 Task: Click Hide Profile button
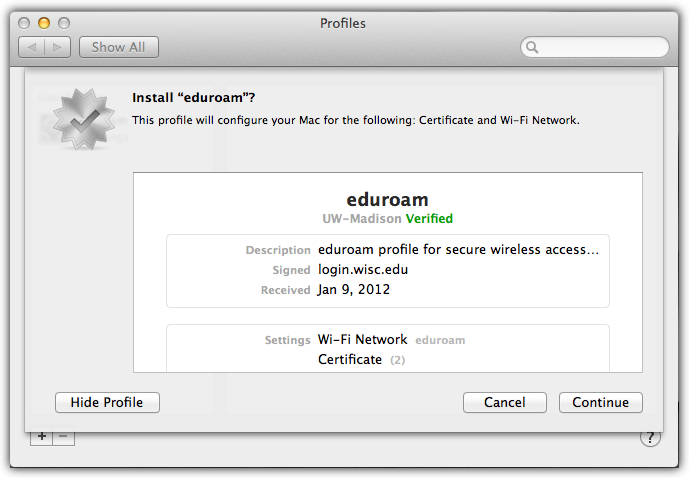click(x=107, y=402)
